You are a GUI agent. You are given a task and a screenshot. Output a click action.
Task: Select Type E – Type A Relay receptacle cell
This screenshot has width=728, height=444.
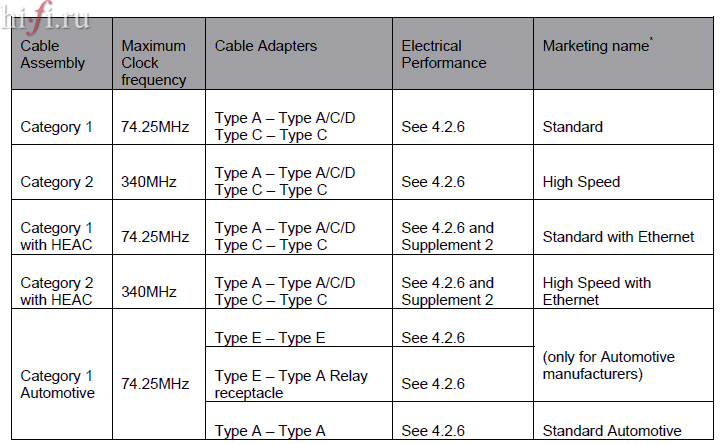291,384
